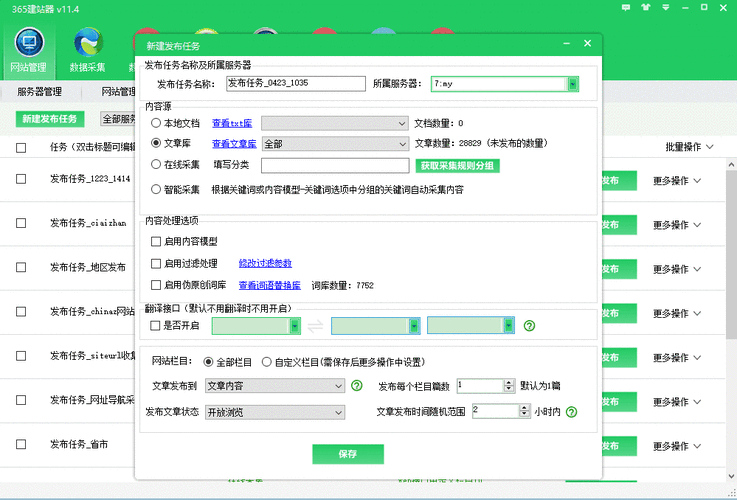Click help icon after 小时内
737x500 pixels.
click(572, 411)
